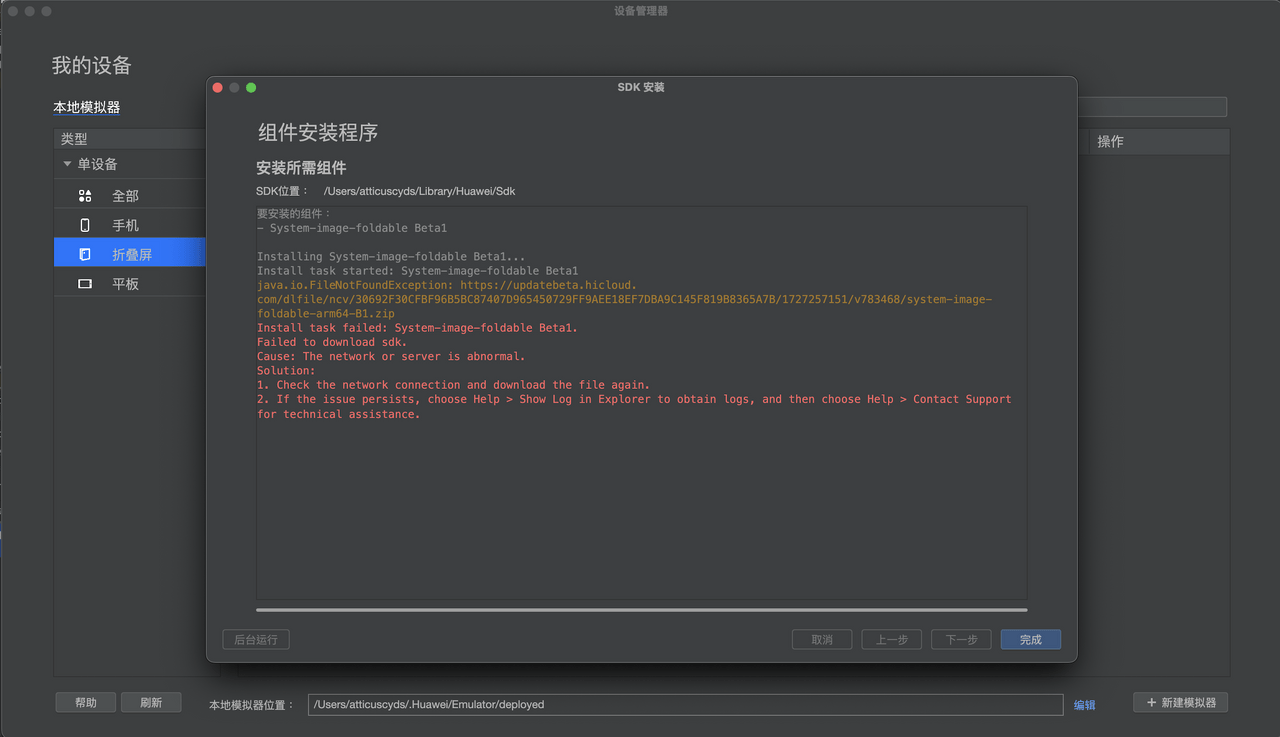Click 'Failed to download sdk.' log line
1280x737 pixels.
(x=332, y=342)
